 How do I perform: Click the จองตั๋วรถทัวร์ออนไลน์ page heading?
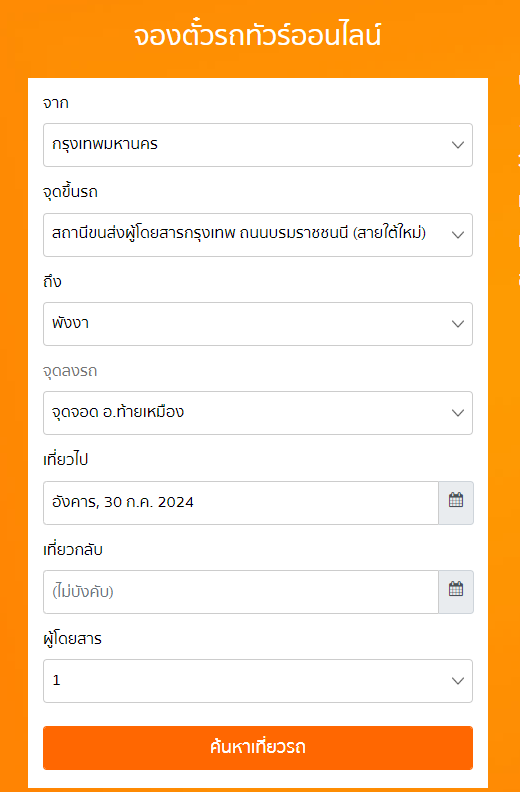coord(257,36)
